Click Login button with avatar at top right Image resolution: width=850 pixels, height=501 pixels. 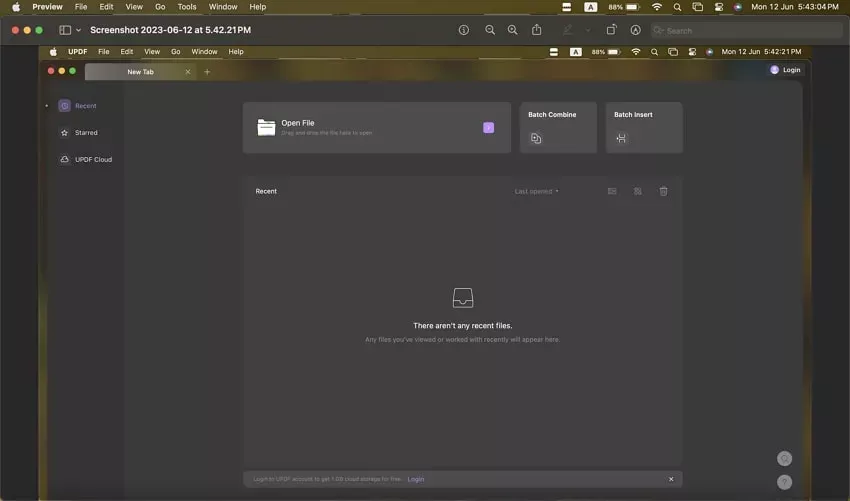tap(785, 70)
